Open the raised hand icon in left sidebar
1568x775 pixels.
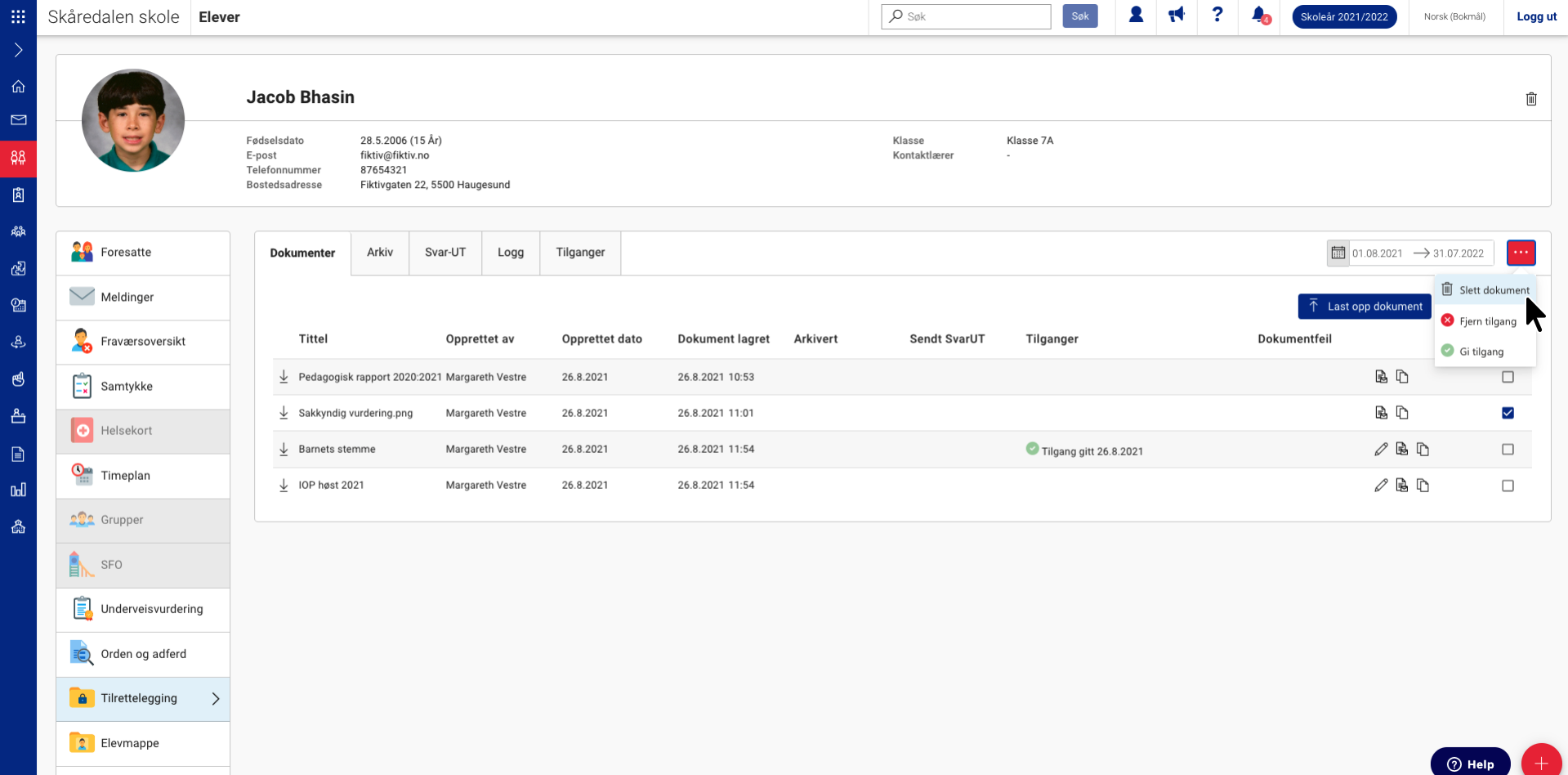pos(18,379)
